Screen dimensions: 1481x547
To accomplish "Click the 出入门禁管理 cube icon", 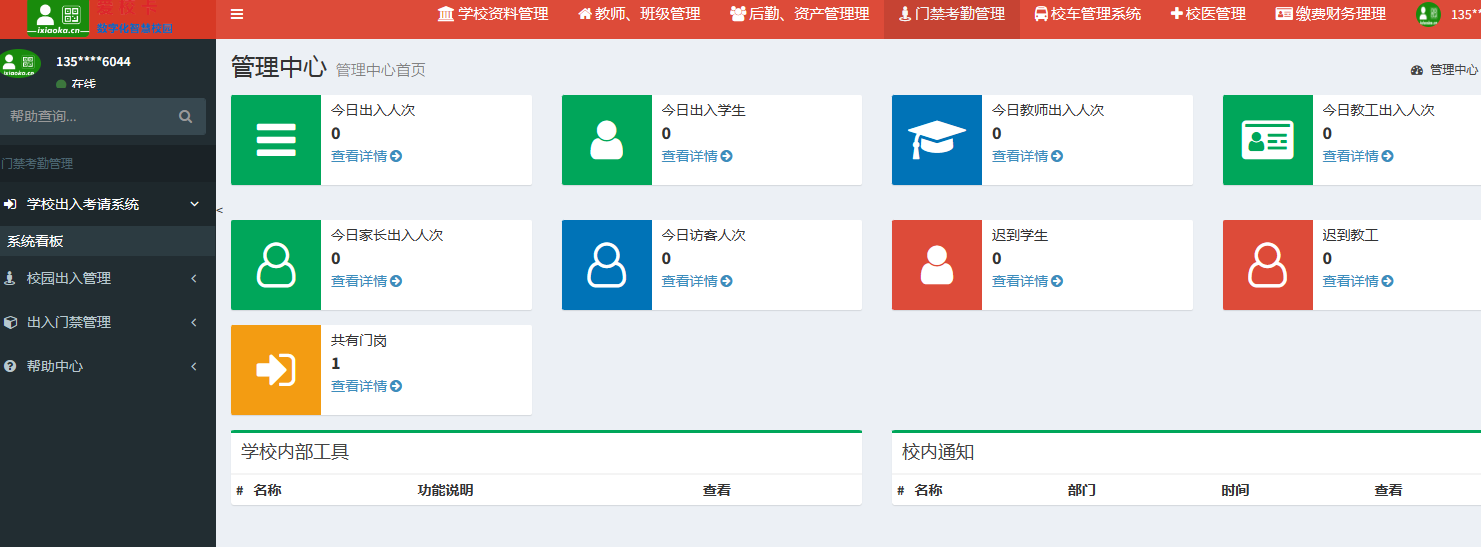I will [10, 322].
